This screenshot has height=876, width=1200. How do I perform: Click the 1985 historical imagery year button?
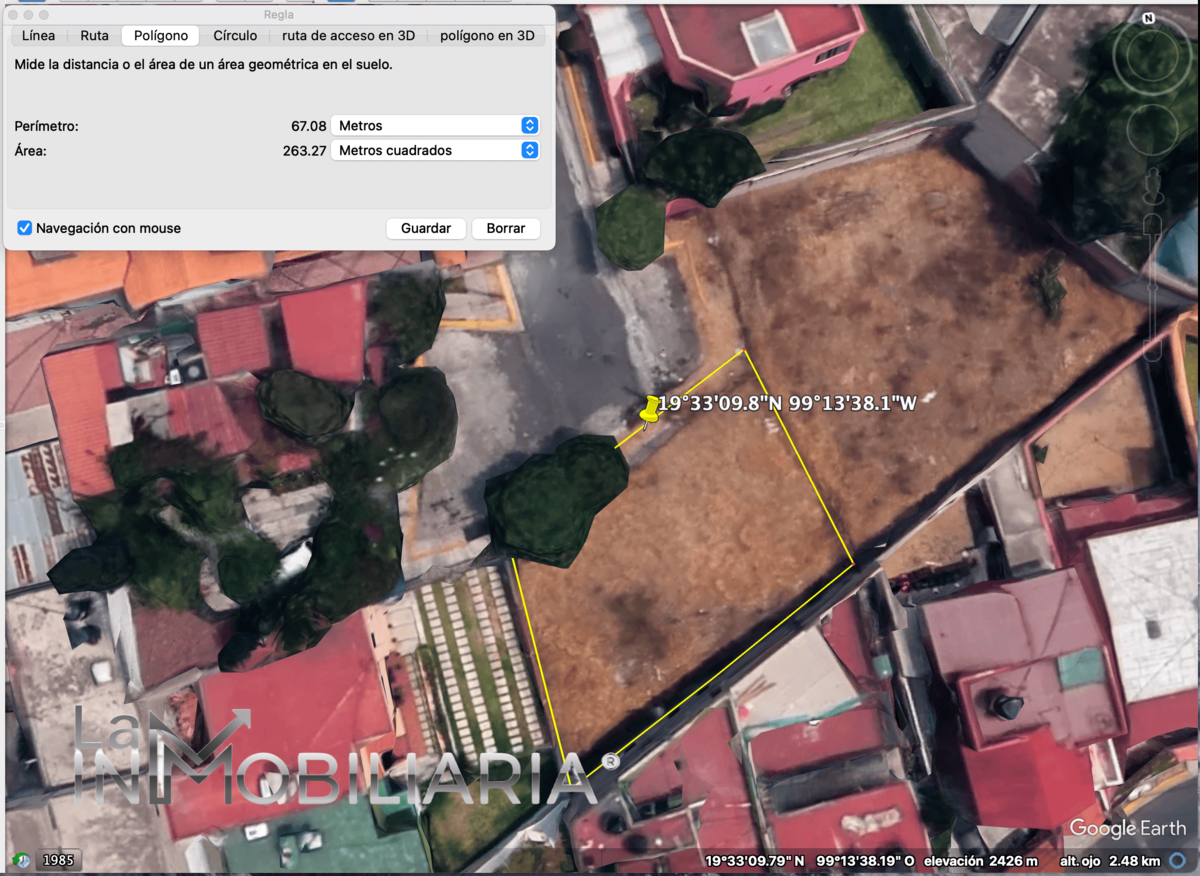pyautogui.click(x=58, y=860)
